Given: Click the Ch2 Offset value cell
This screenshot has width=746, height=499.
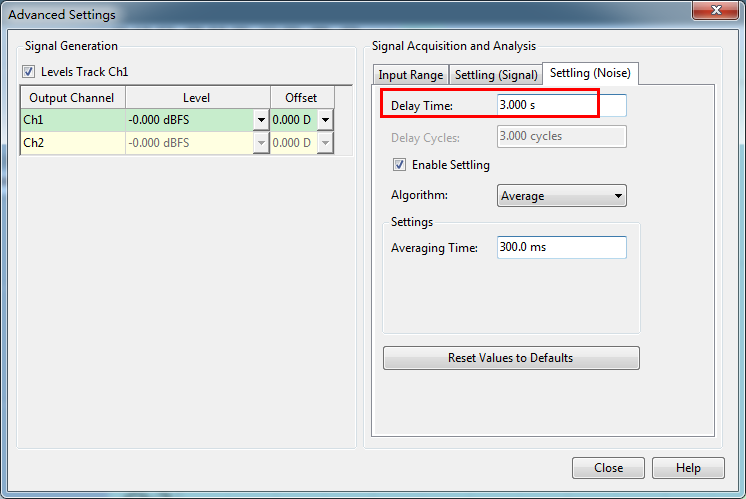Looking at the screenshot, I should (294, 143).
